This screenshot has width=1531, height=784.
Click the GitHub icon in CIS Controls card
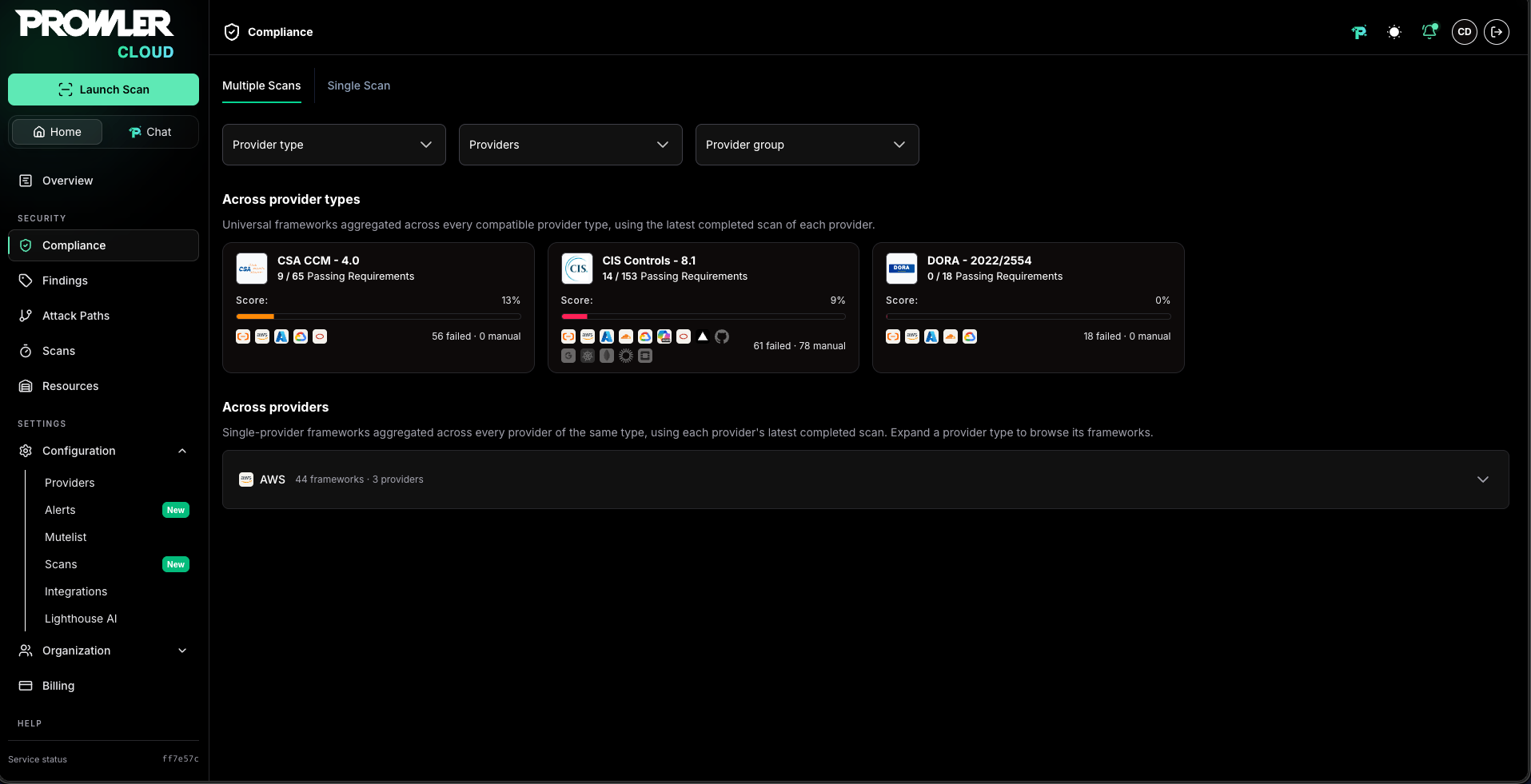click(722, 336)
